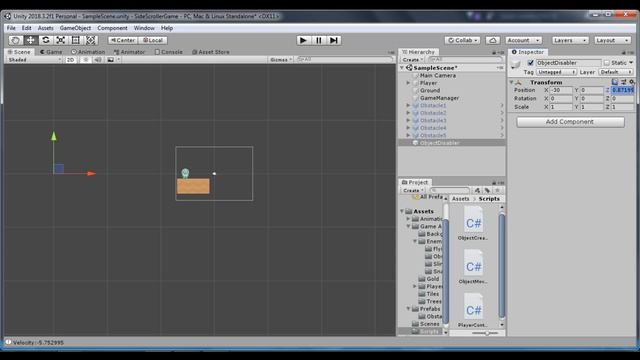The width and height of the screenshot is (640, 360).
Task: Click Search by Label icon in Project
Action: click(487, 190)
